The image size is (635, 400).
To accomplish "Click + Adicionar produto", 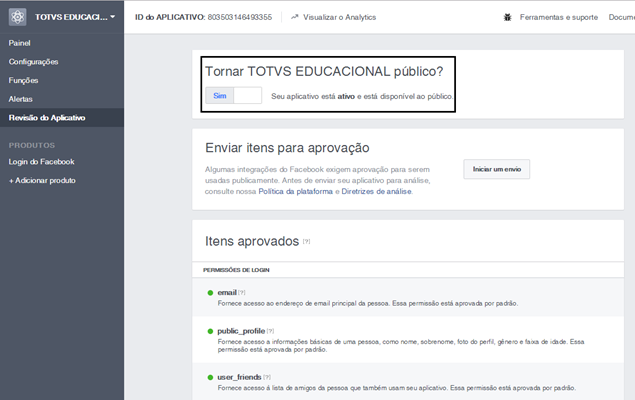I will [x=42, y=180].
